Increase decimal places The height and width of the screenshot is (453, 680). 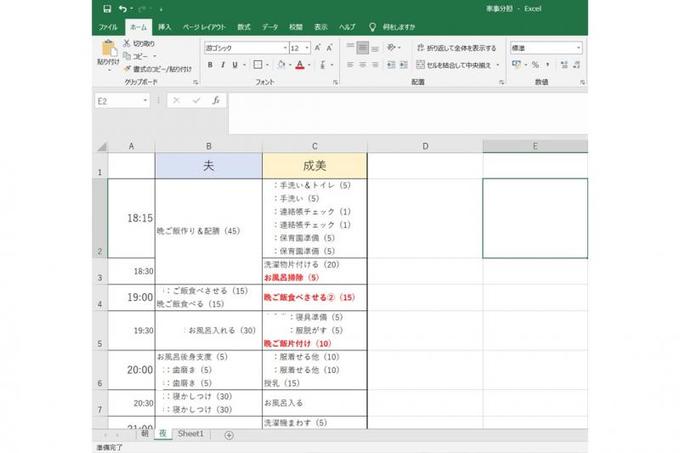click(x=564, y=65)
